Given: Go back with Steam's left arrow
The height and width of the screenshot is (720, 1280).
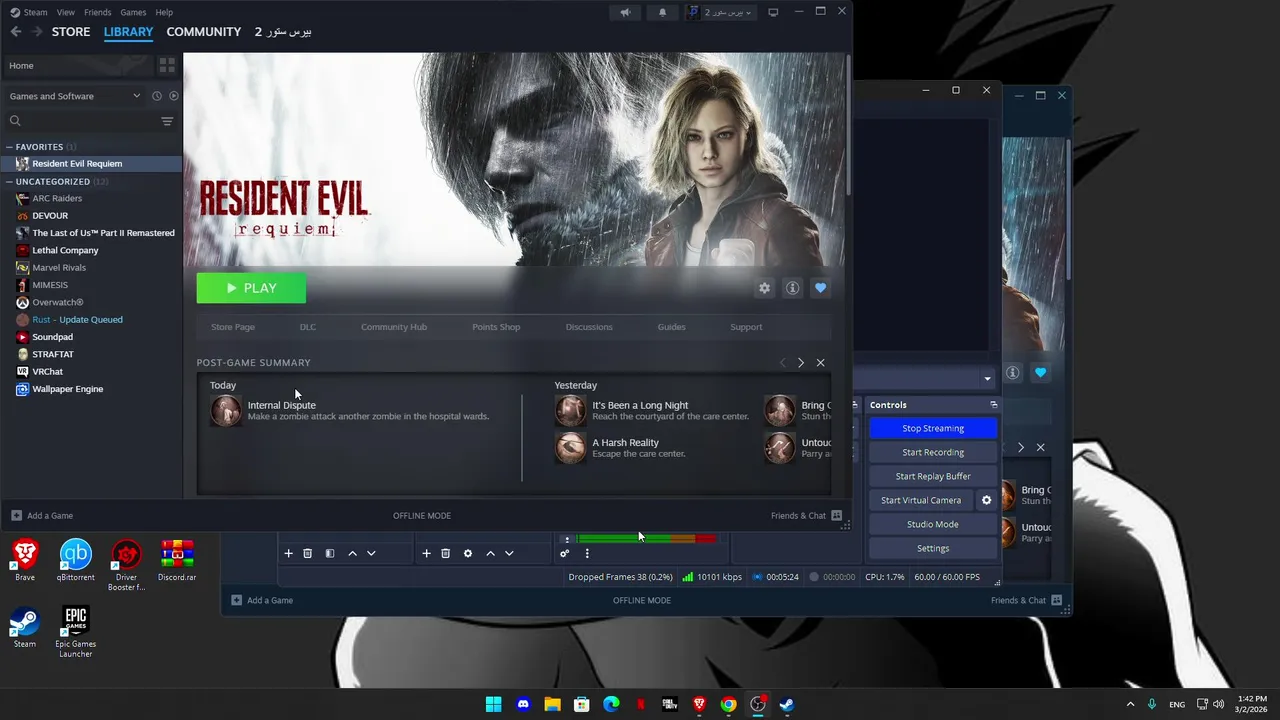Looking at the screenshot, I should pyautogui.click(x=16, y=32).
